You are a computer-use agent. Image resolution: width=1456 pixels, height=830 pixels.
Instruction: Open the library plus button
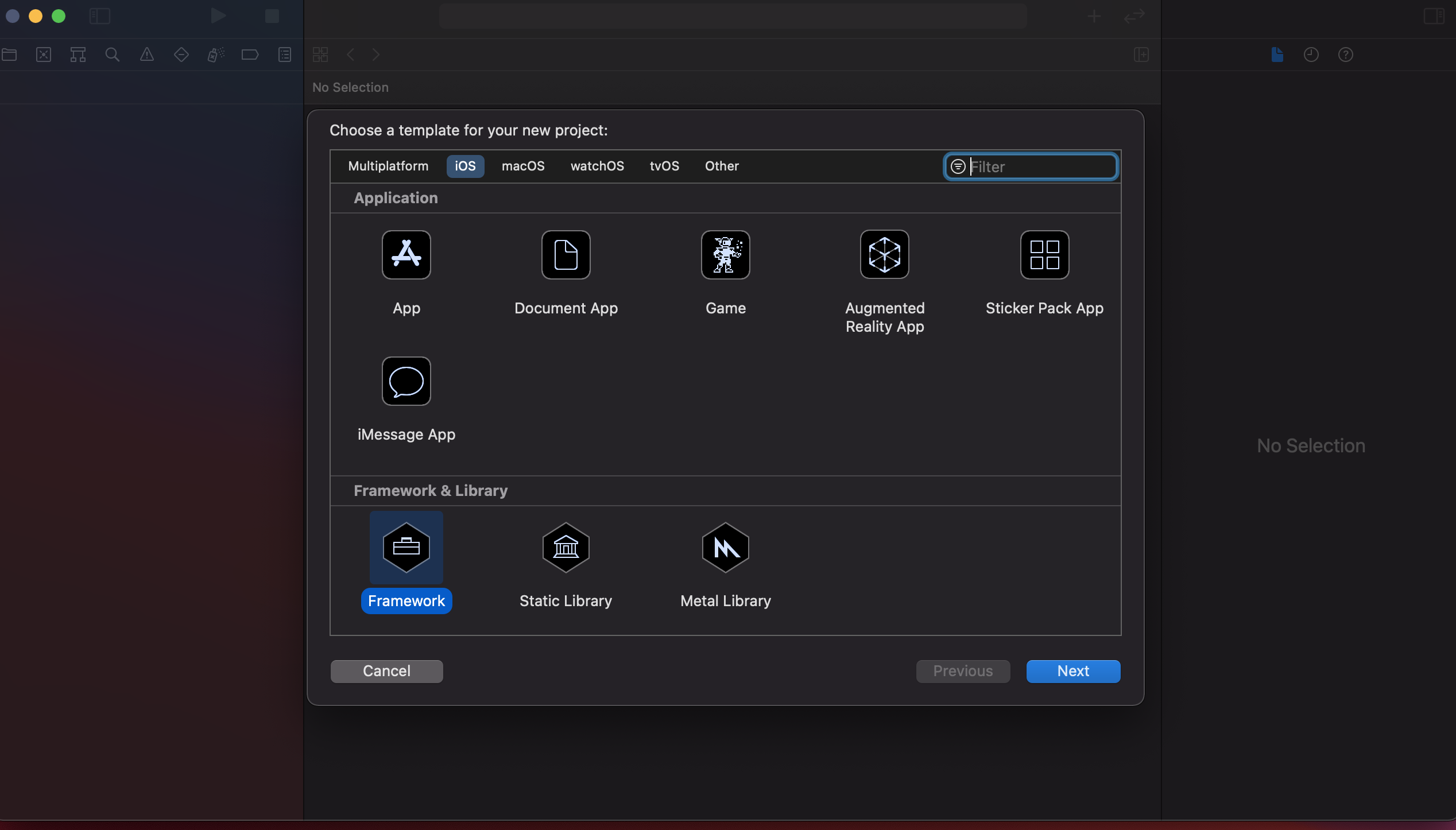[1094, 15]
